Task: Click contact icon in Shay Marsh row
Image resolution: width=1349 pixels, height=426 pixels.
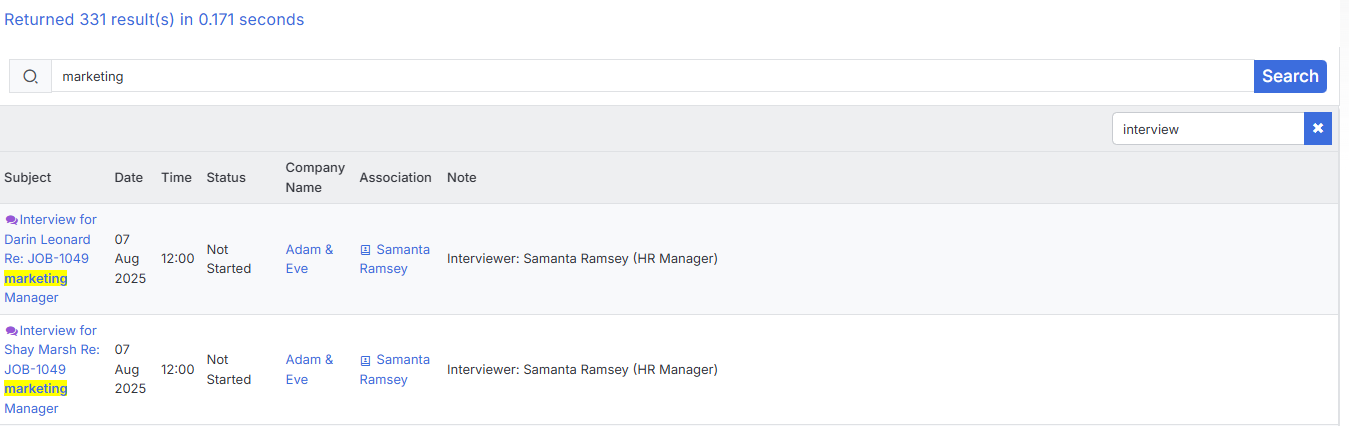Action: click(x=365, y=360)
